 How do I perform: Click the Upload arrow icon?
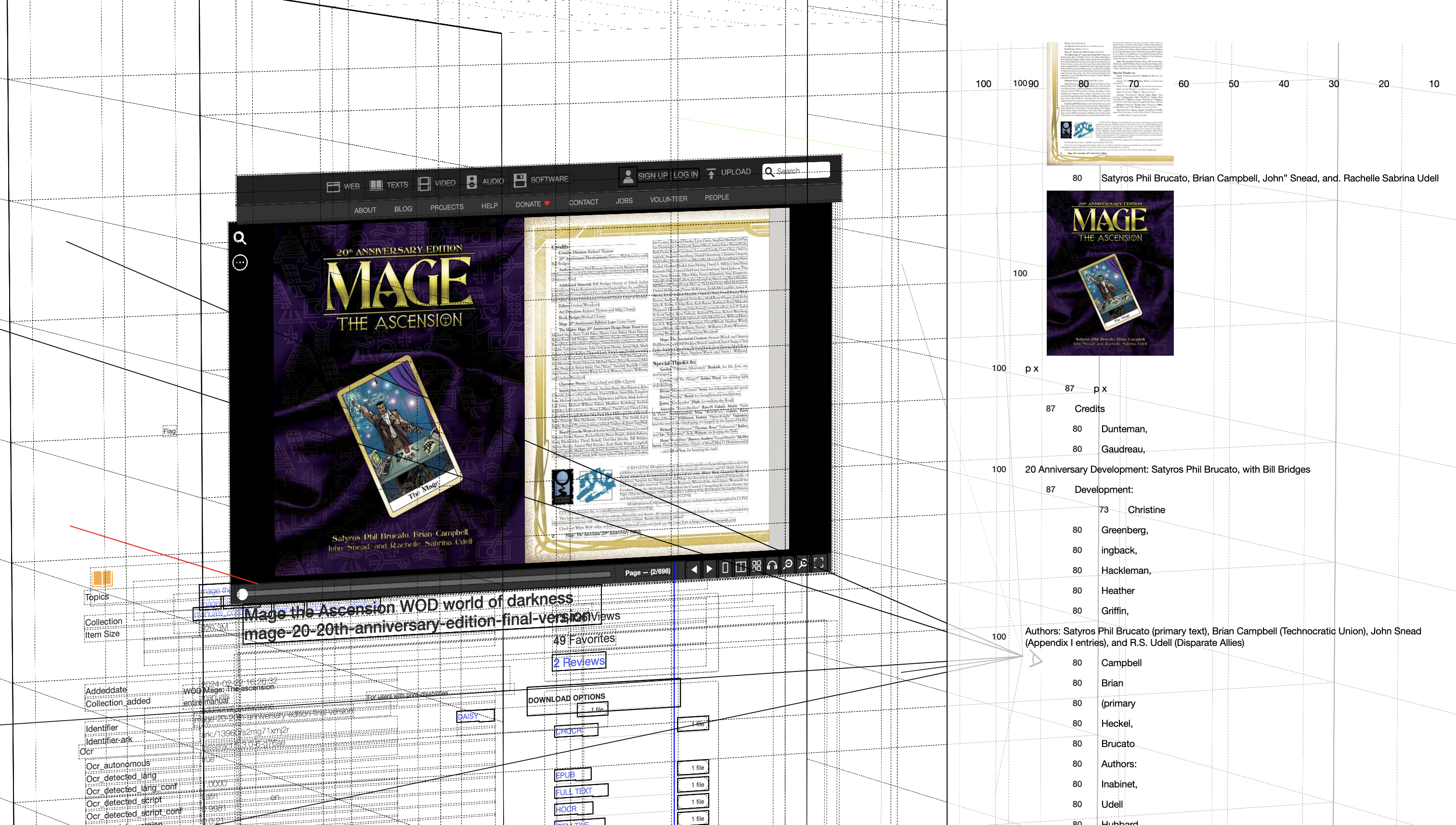click(x=711, y=173)
